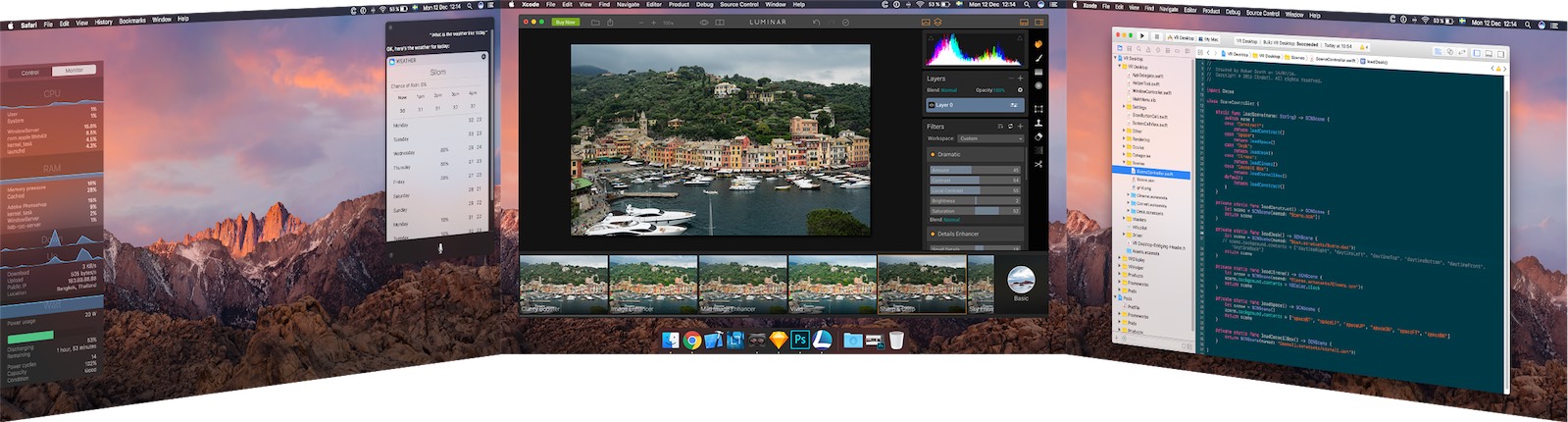The height and width of the screenshot is (422, 1568).
Task: Select the crop tool in Luminar's right toolbar
Action: coord(1038,109)
